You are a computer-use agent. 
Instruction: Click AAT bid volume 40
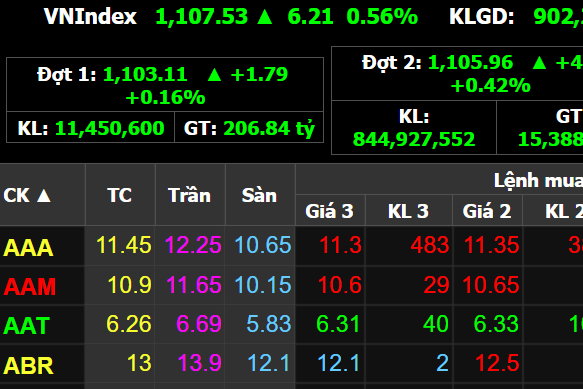point(436,324)
